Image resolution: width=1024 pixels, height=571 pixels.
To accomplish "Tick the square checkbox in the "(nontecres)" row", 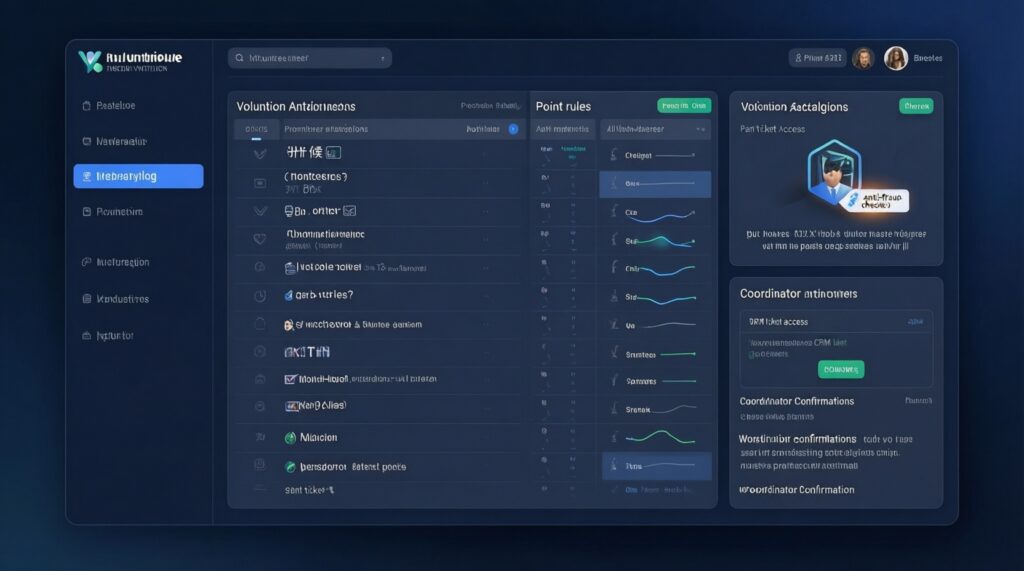I will 260,183.
